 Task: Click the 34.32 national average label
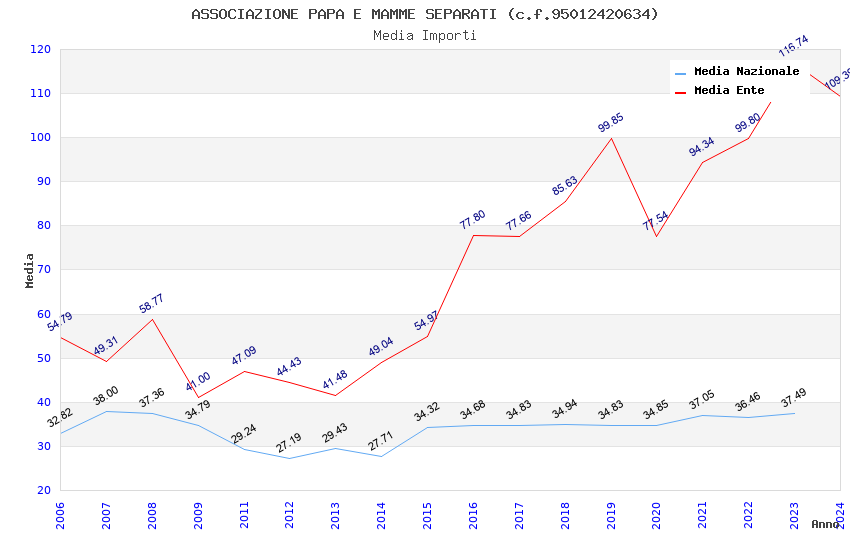pyautogui.click(x=427, y=412)
